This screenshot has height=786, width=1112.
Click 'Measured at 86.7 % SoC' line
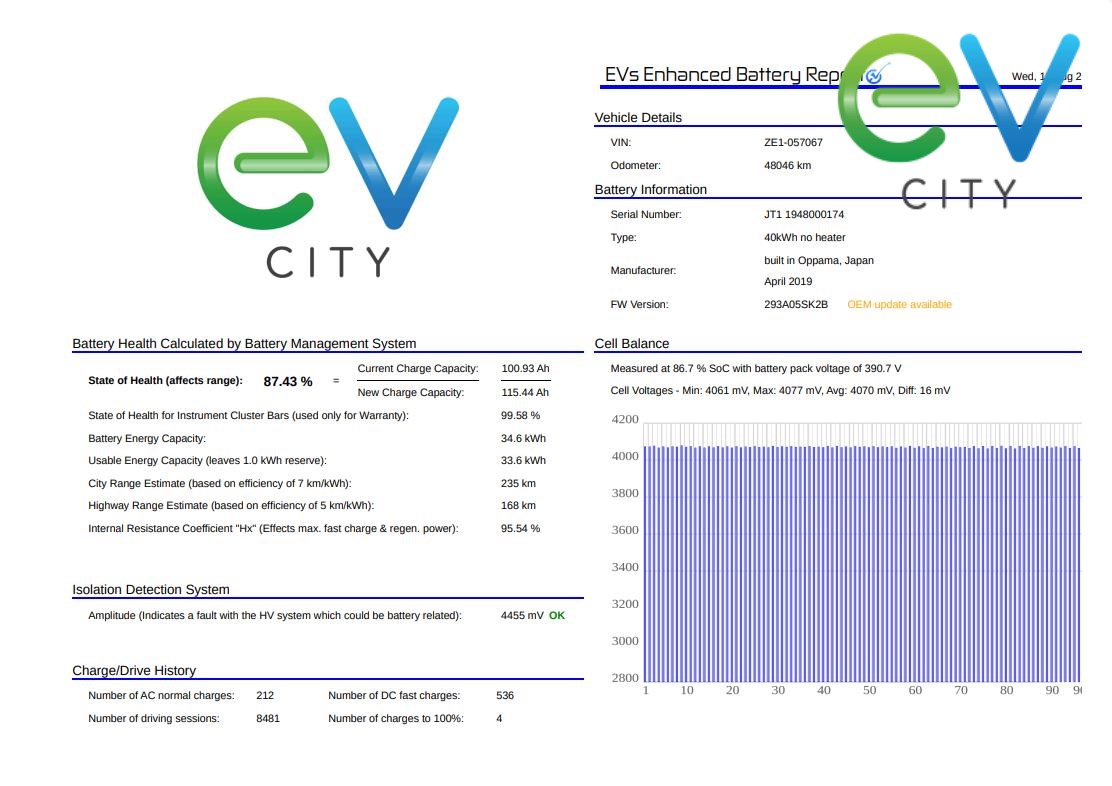coord(756,369)
